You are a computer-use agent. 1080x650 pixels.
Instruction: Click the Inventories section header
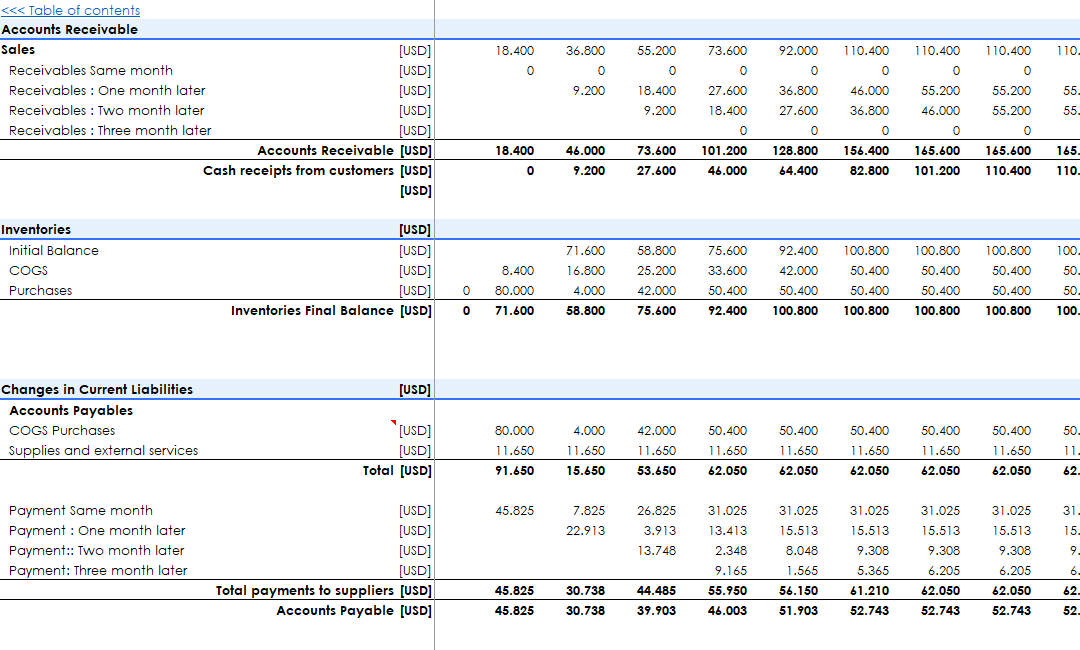[x=36, y=230]
